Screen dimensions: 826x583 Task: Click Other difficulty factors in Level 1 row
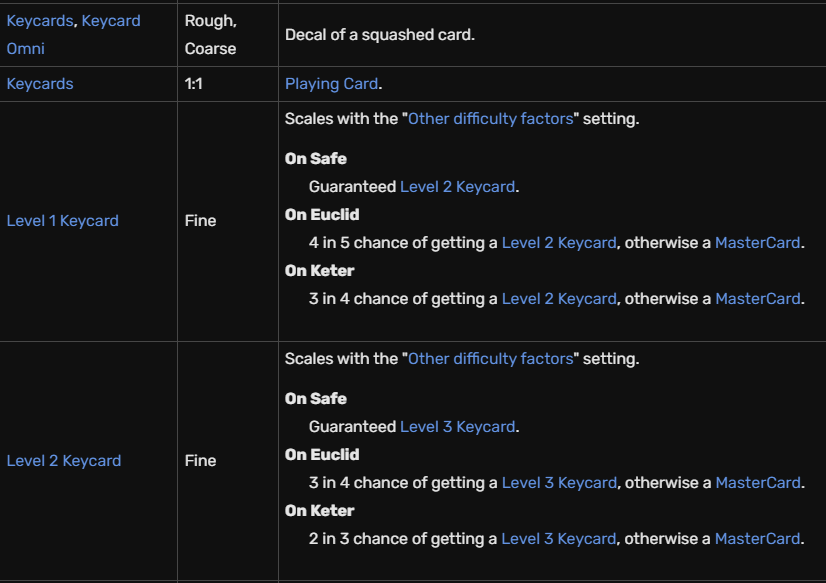pyautogui.click(x=490, y=118)
